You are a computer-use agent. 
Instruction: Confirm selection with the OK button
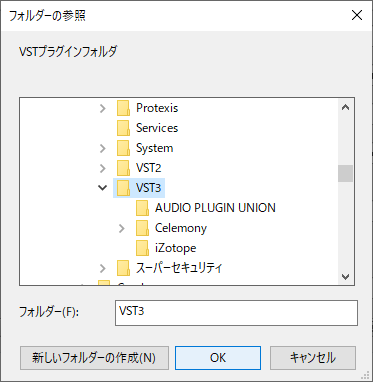[218, 358]
